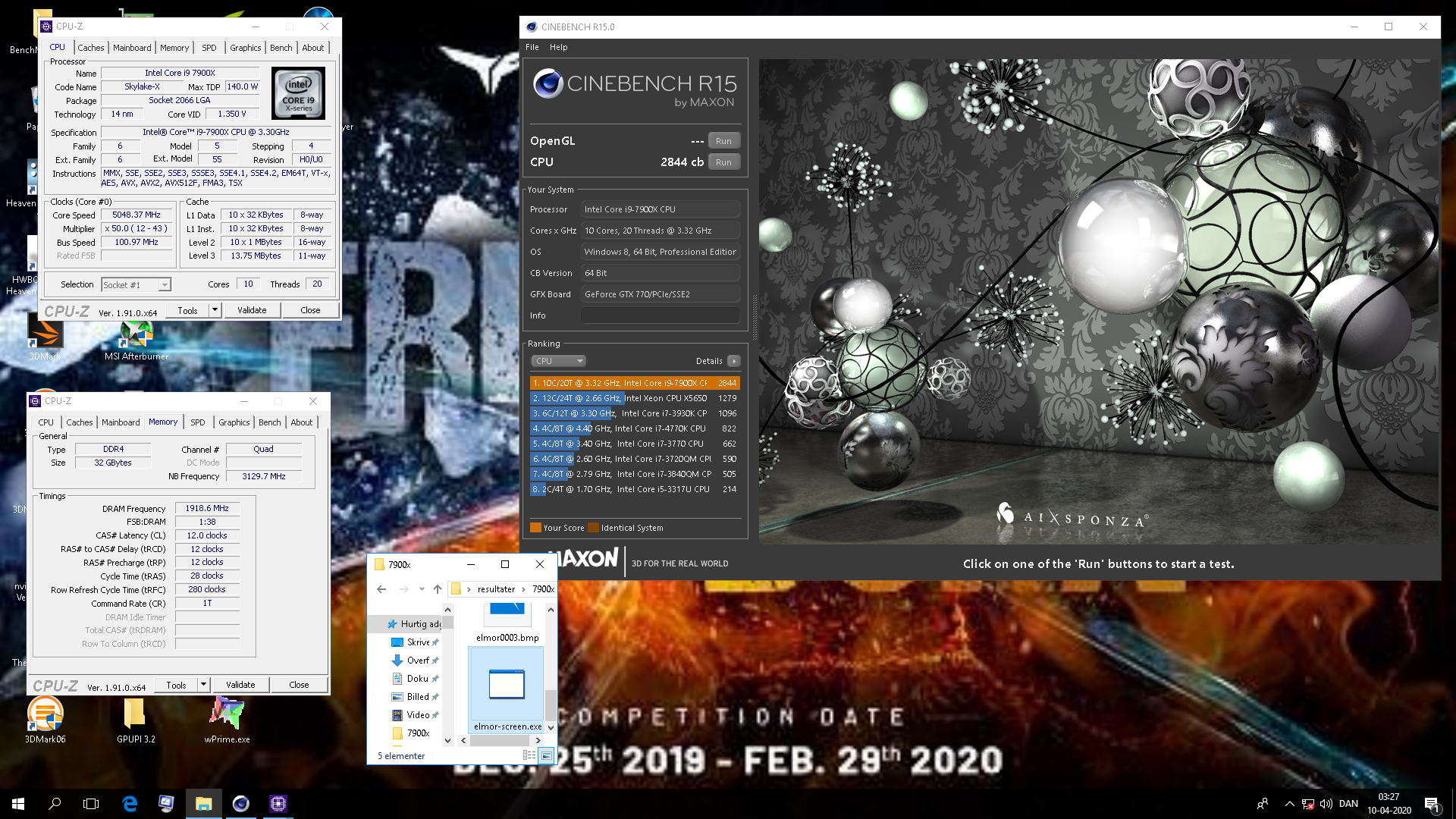Switch to File Explorer in the taskbar
Viewport: 1456px width, 819px height.
point(203,804)
